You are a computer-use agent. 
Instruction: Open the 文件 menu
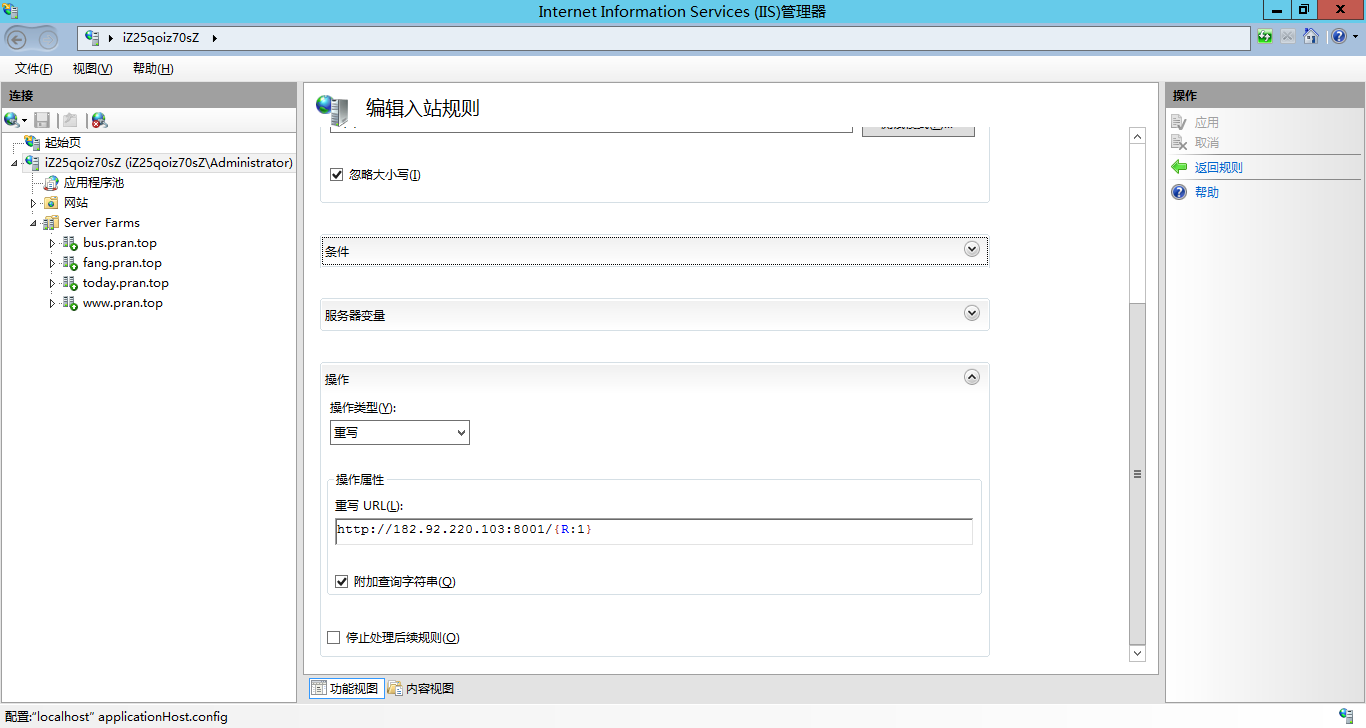pyautogui.click(x=33, y=69)
